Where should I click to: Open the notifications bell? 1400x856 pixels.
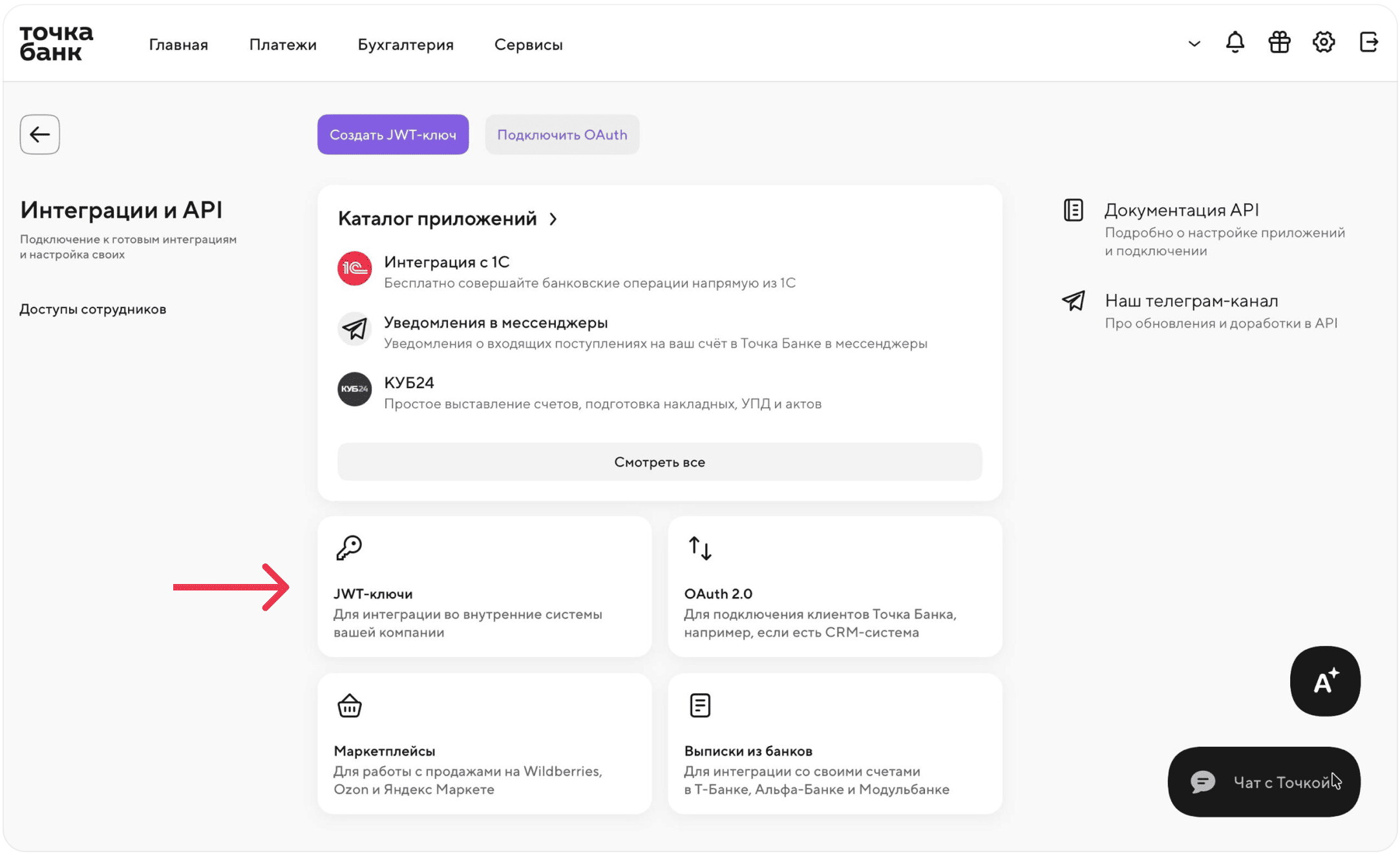pos(1235,43)
